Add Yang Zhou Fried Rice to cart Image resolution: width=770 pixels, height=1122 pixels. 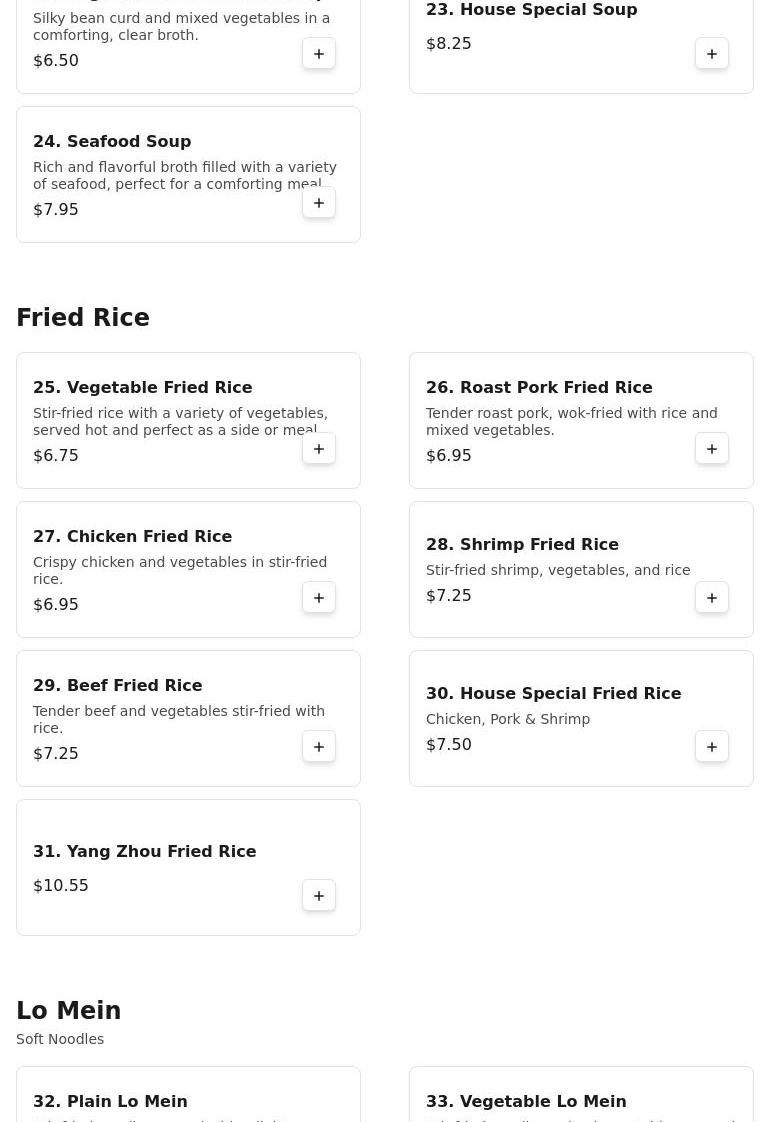(x=319, y=895)
